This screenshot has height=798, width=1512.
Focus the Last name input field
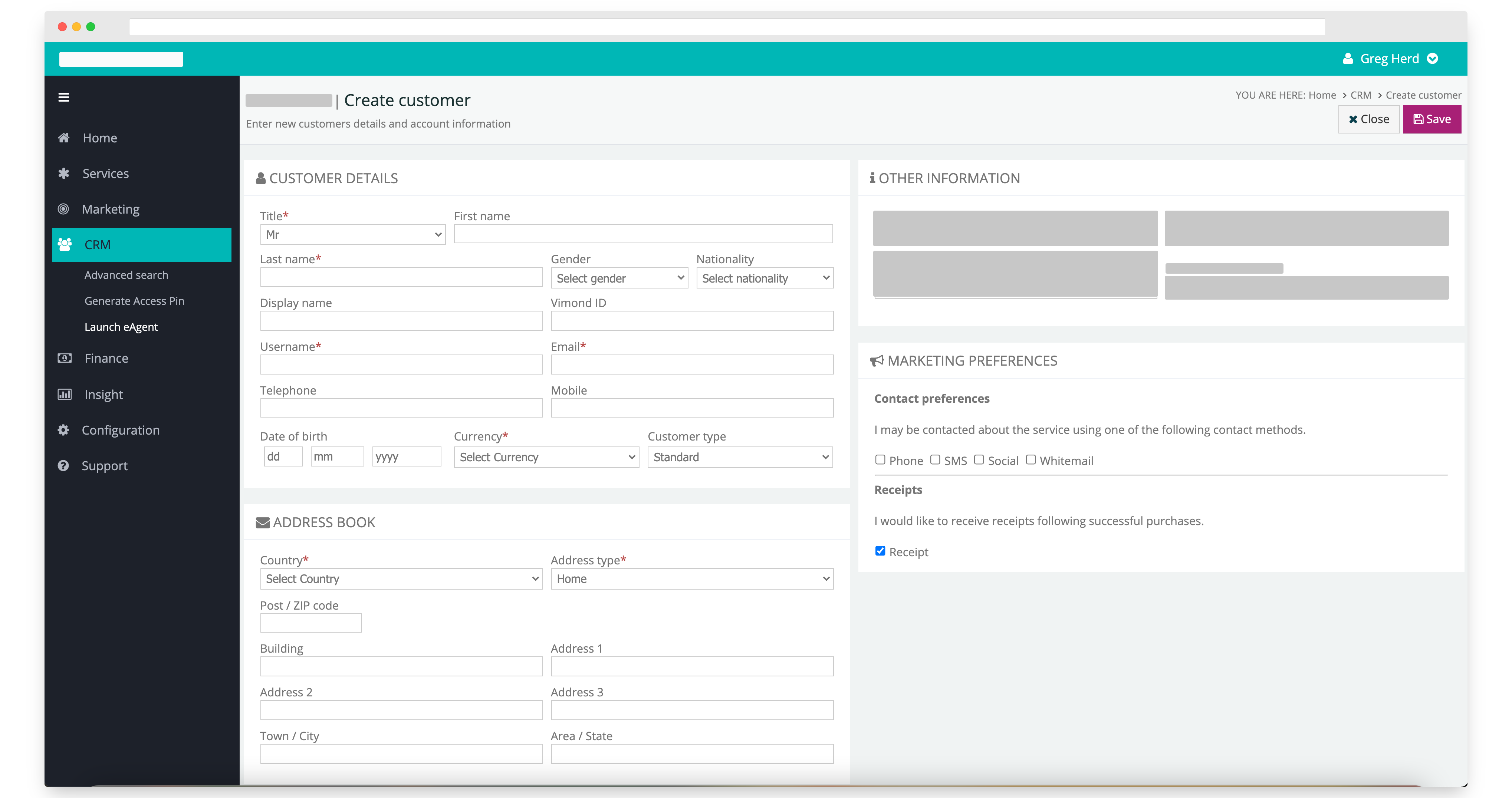coord(401,277)
